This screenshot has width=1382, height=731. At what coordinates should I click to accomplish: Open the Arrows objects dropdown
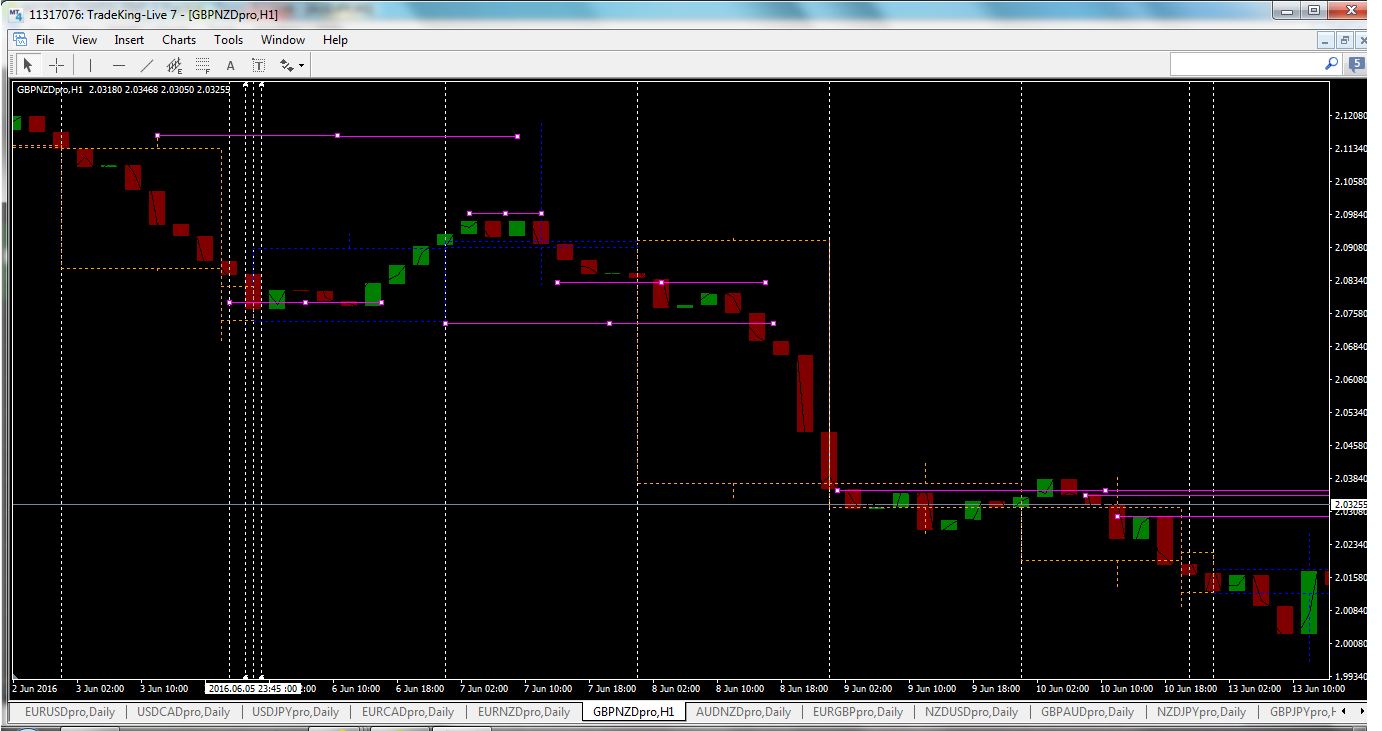point(288,64)
